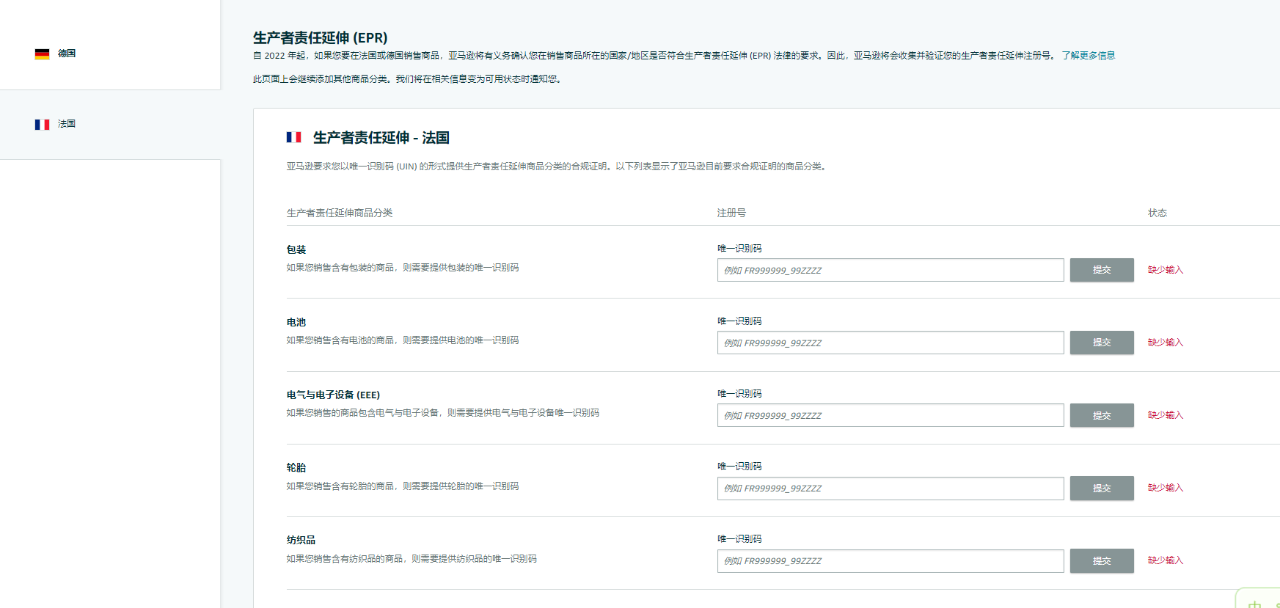
Task: Click 缺少输入 status in the 包装 row
Action: point(1165,270)
